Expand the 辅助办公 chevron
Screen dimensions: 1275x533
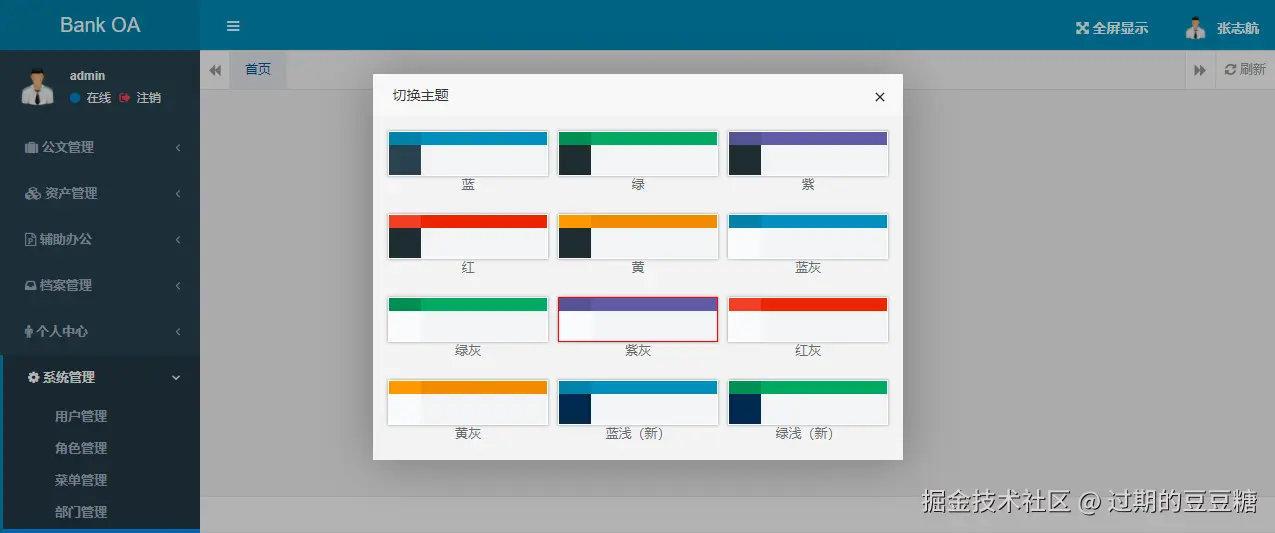(x=177, y=239)
